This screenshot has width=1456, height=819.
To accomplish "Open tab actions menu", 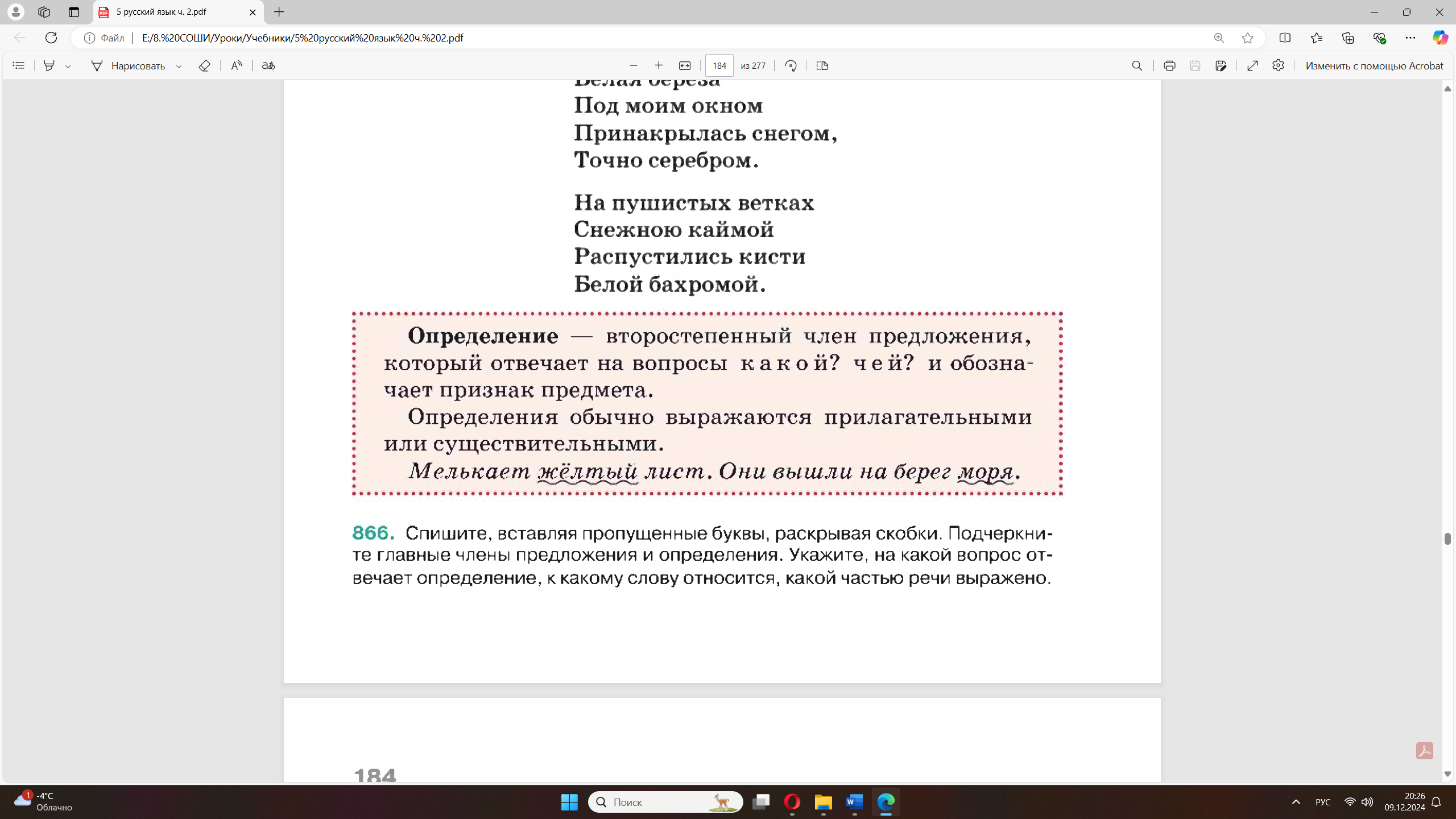I will click(x=74, y=12).
